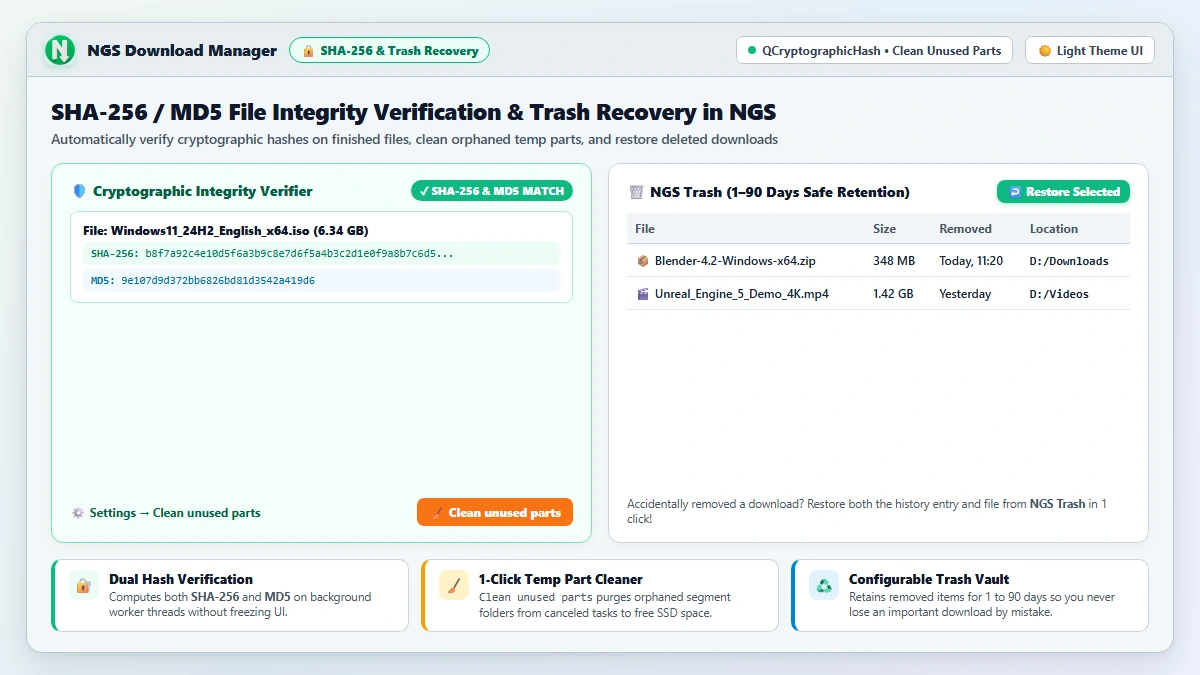The image size is (1200, 675).
Task: Click the sun icon in Light Theme UI button
Action: (x=1045, y=51)
